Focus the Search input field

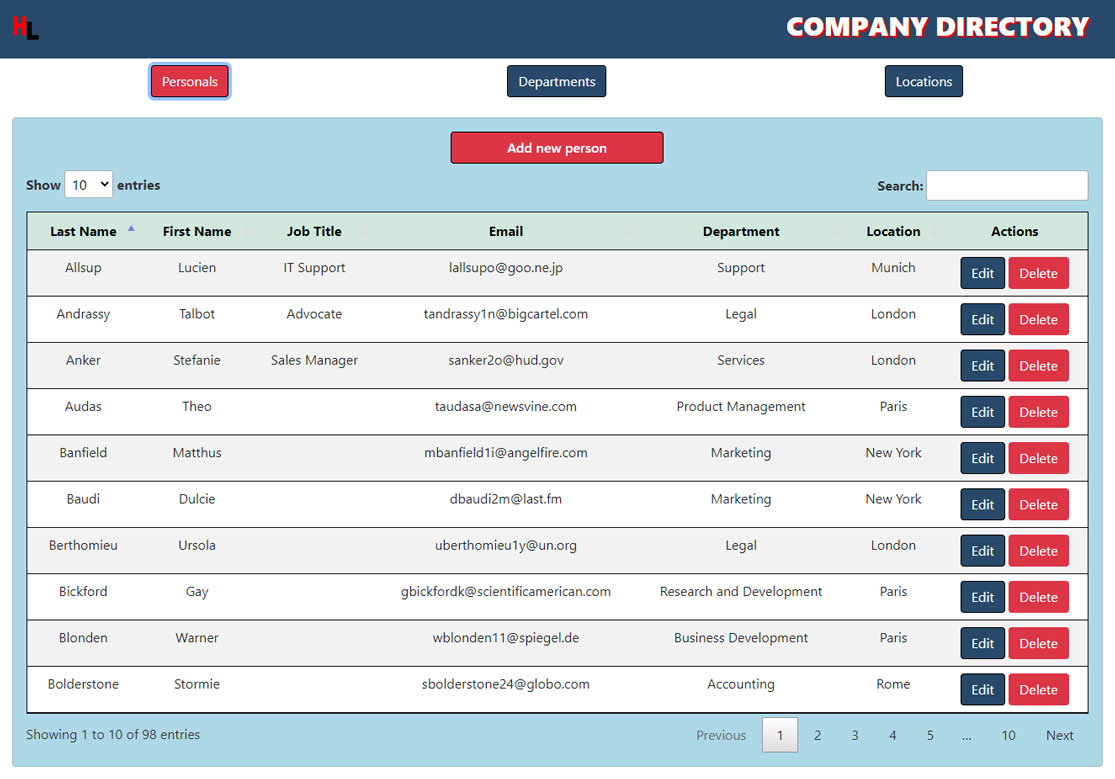click(x=1006, y=185)
